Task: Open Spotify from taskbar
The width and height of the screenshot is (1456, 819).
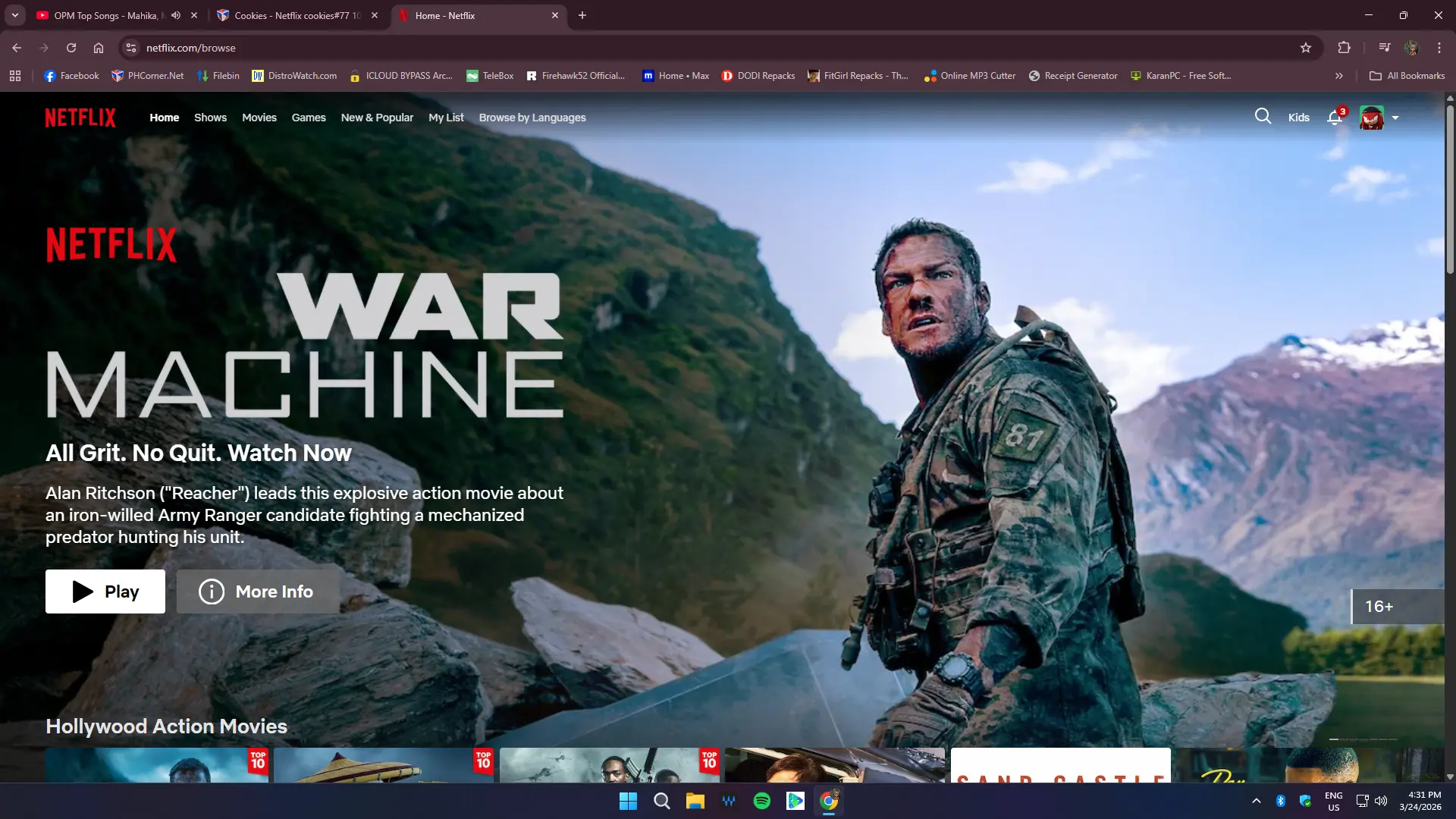Action: [761, 801]
